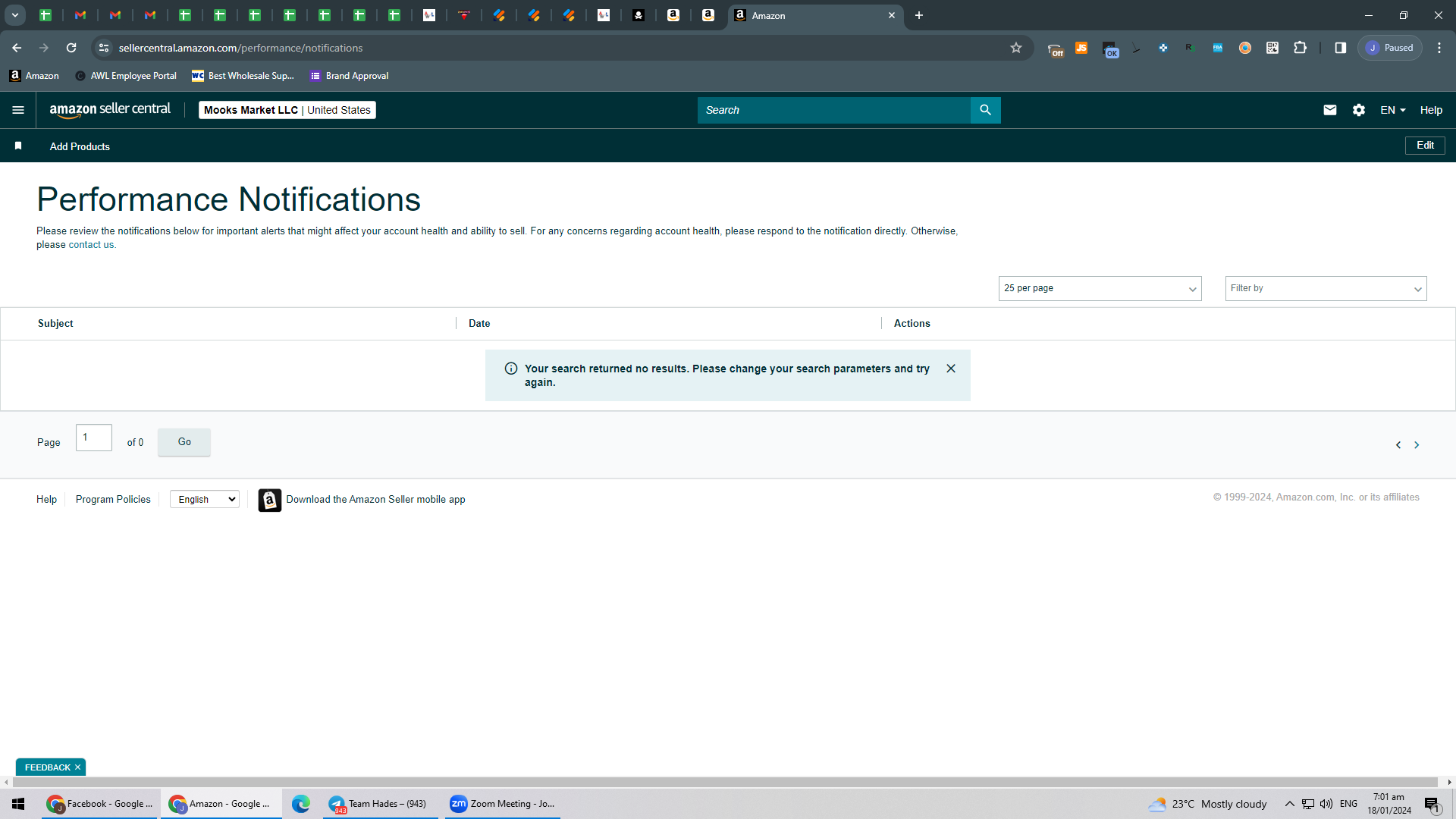Open the weather widget 23°C Mostly cloudy
Image resolution: width=1456 pixels, height=819 pixels.
pos(1207,804)
